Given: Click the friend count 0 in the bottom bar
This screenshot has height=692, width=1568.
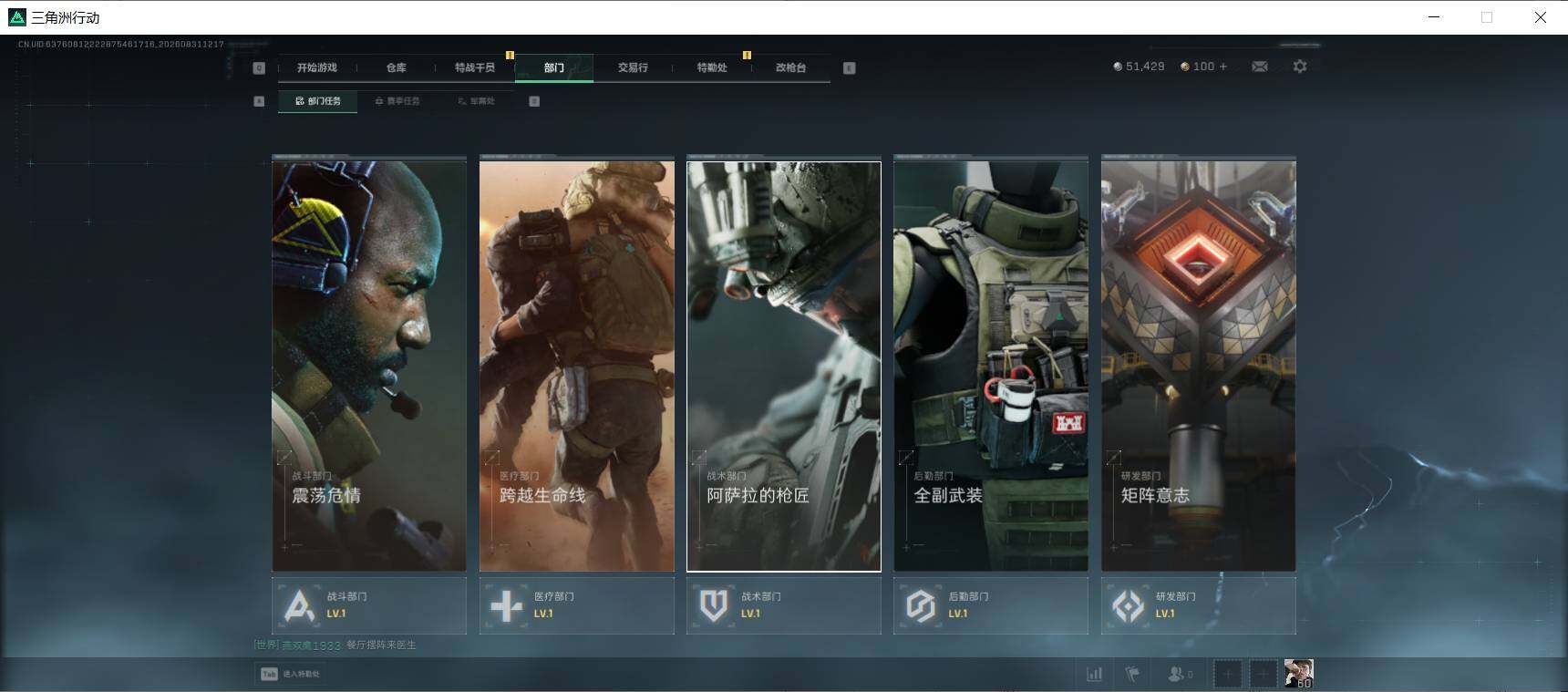Looking at the screenshot, I should click(1190, 675).
